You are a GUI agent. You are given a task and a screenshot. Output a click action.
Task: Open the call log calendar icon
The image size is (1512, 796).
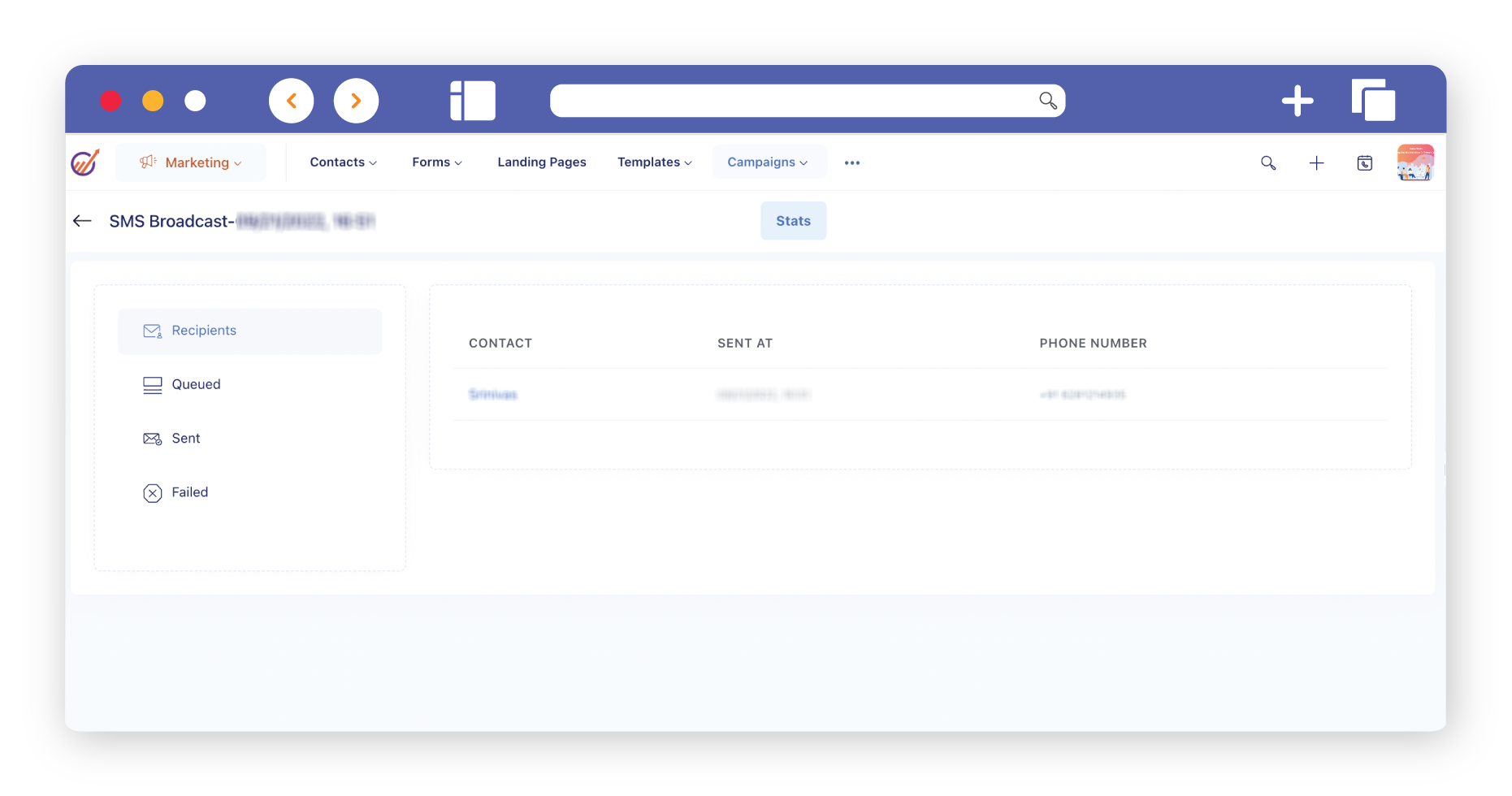(x=1365, y=163)
